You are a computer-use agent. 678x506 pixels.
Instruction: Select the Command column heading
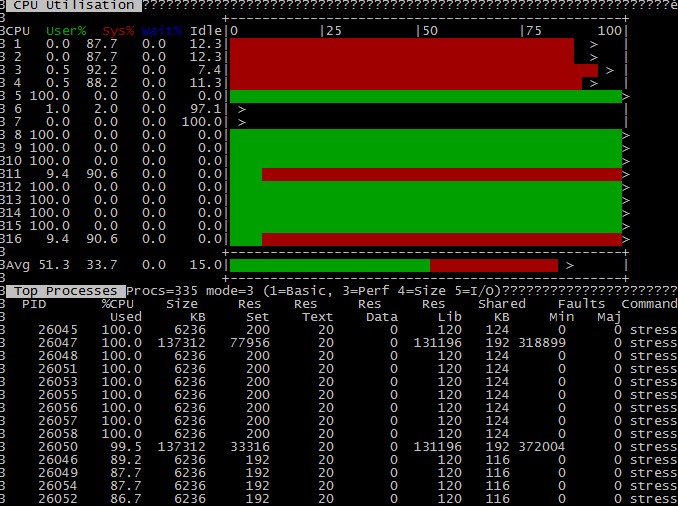point(649,304)
